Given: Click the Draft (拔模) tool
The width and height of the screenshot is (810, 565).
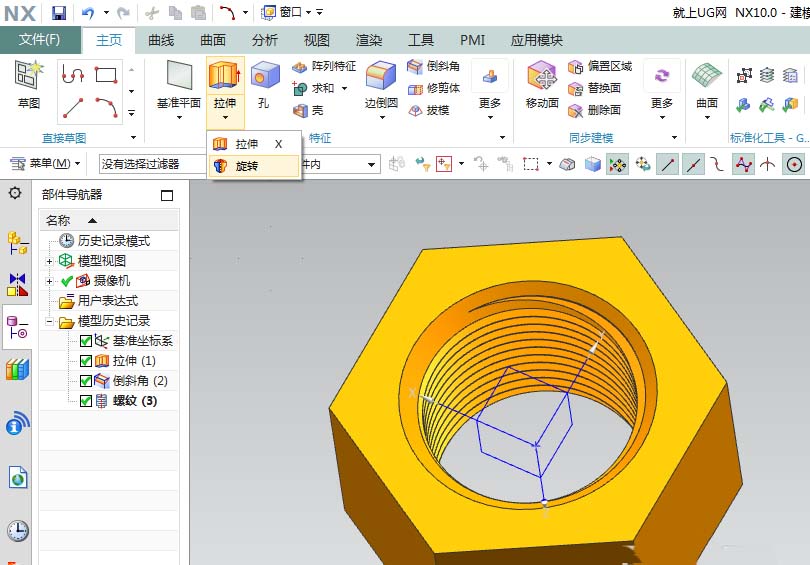Looking at the screenshot, I should [x=428, y=110].
